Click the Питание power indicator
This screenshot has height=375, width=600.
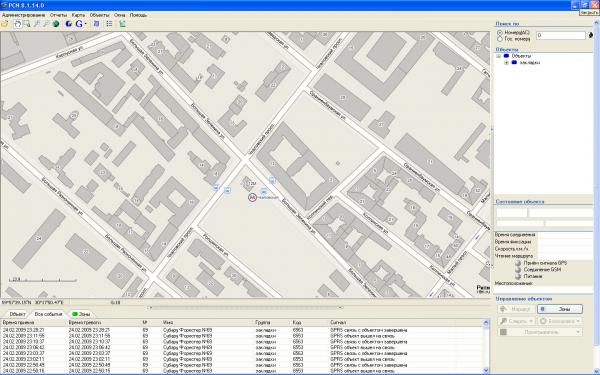[x=518, y=276]
